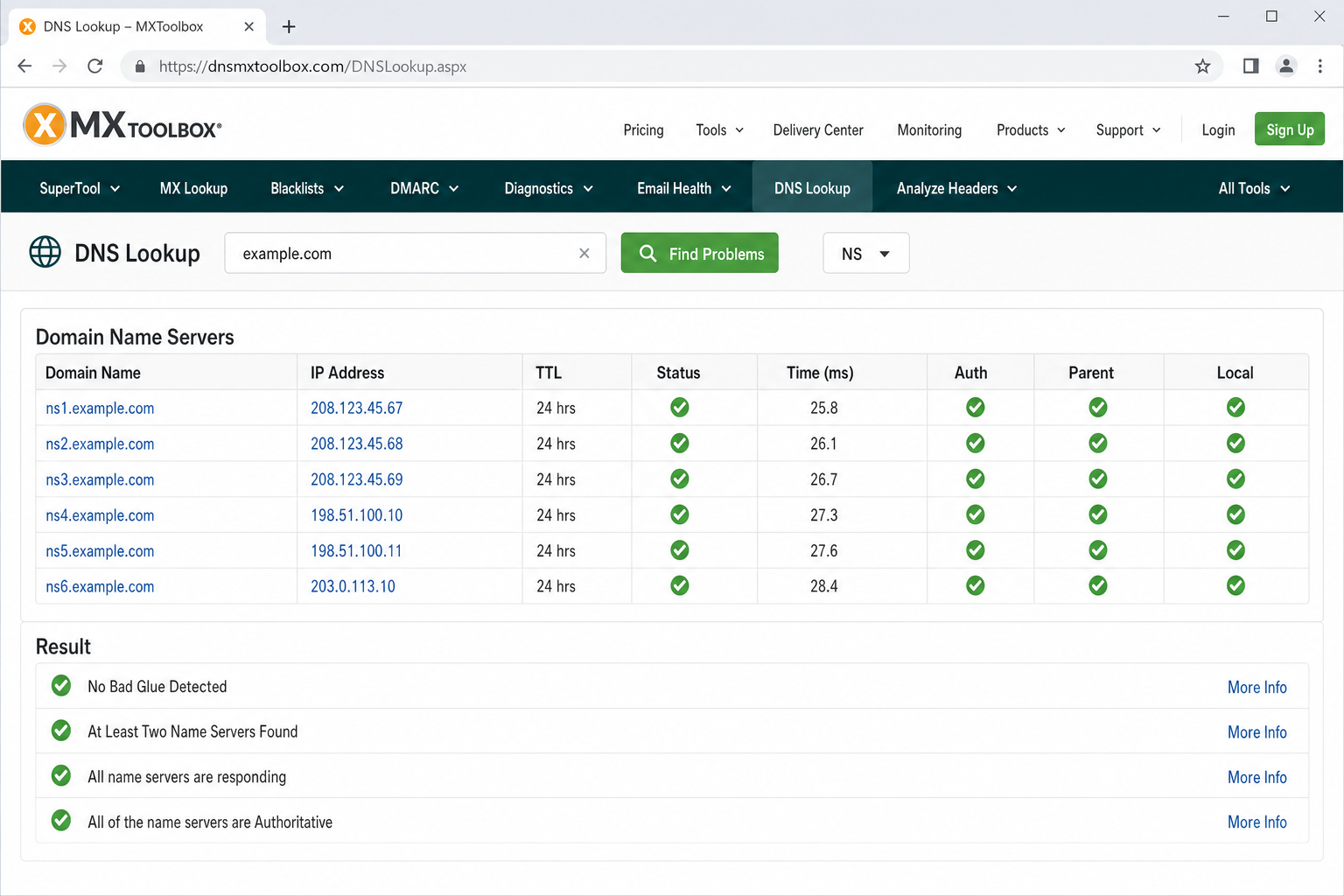Click the 28.4 time value
1344x896 pixels.
(x=823, y=586)
